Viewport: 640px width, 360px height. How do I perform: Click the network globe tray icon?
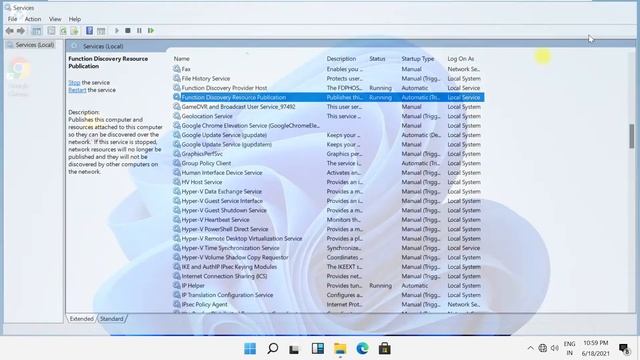[542, 348]
